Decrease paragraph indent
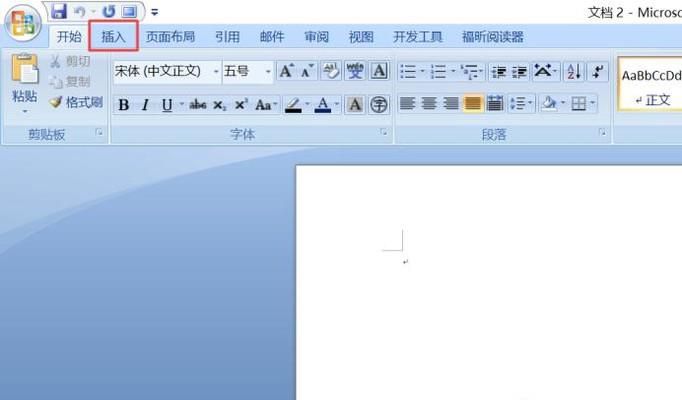 point(498,71)
